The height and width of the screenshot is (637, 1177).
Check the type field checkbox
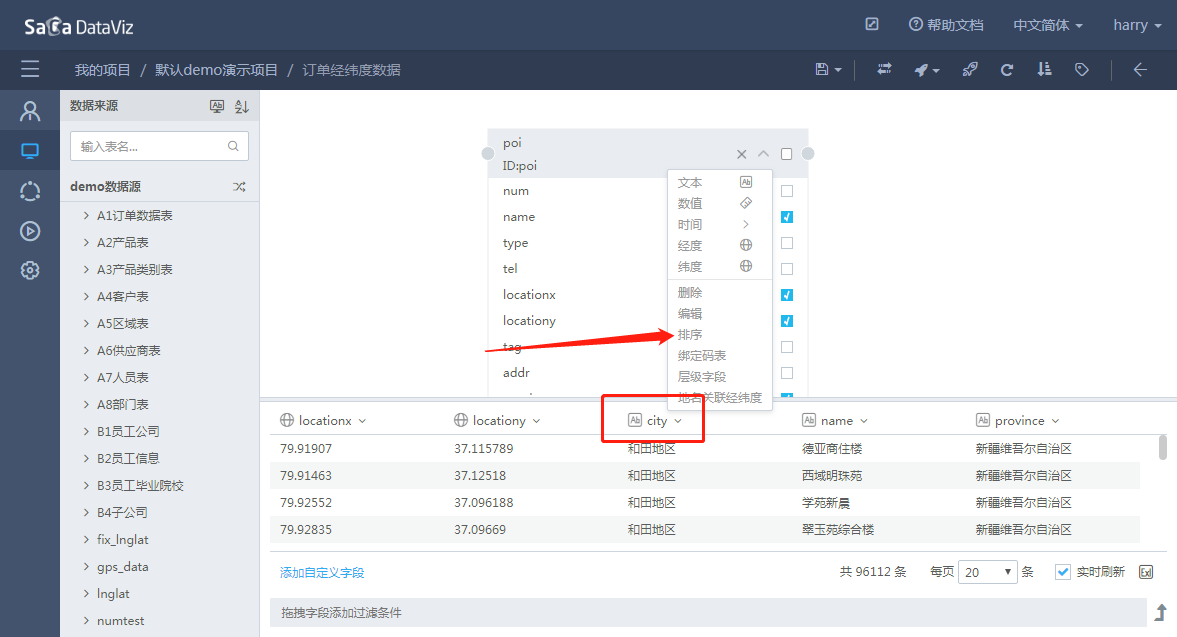click(x=787, y=243)
